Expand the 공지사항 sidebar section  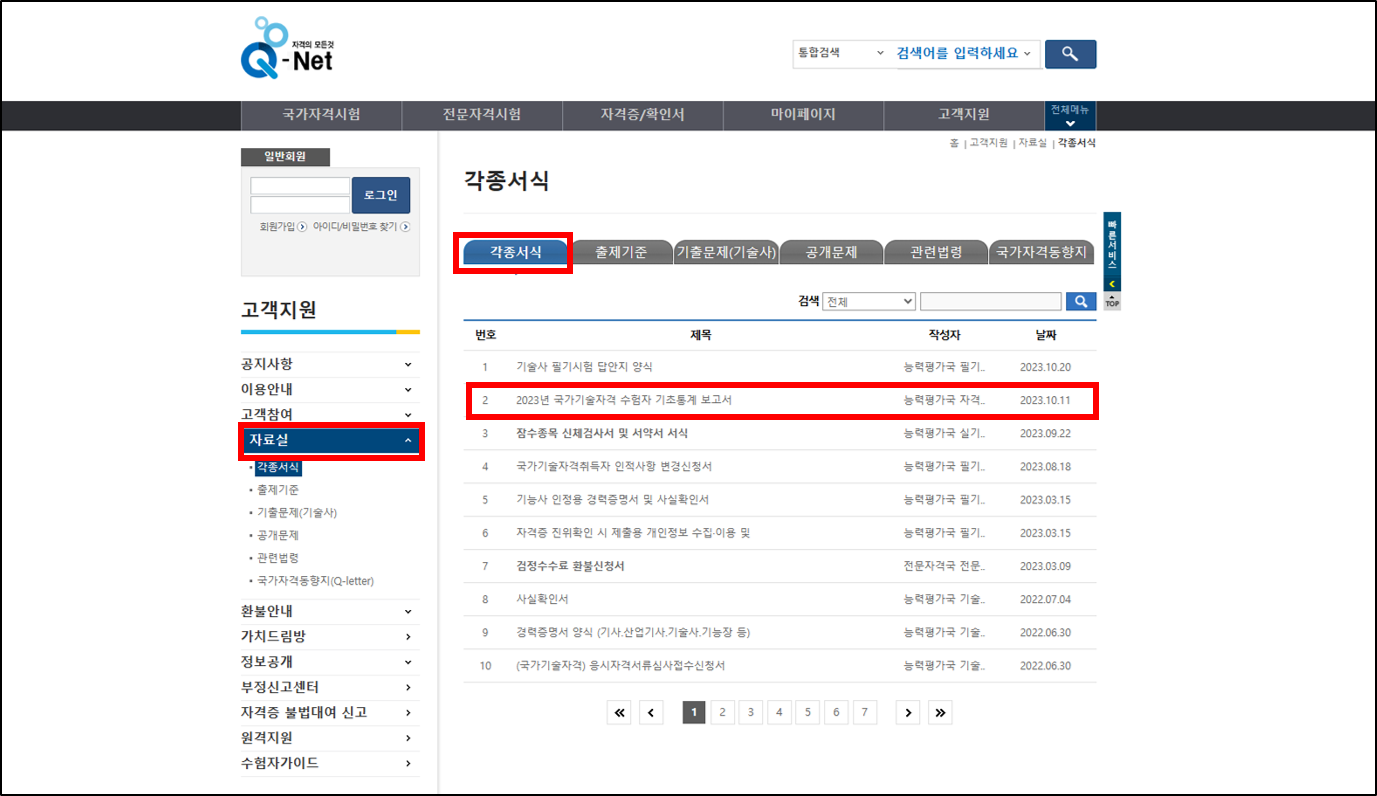tap(330, 363)
